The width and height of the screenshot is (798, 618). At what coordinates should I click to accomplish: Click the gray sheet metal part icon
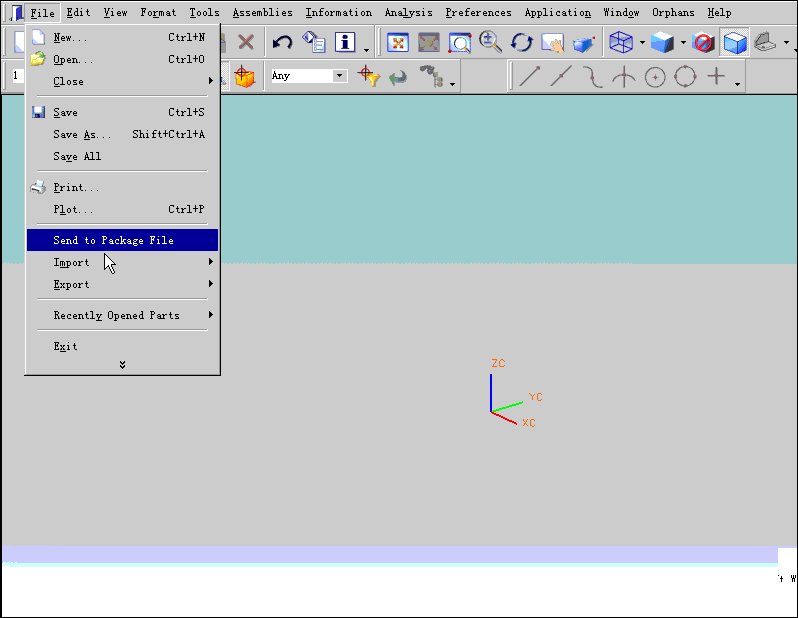(x=765, y=42)
